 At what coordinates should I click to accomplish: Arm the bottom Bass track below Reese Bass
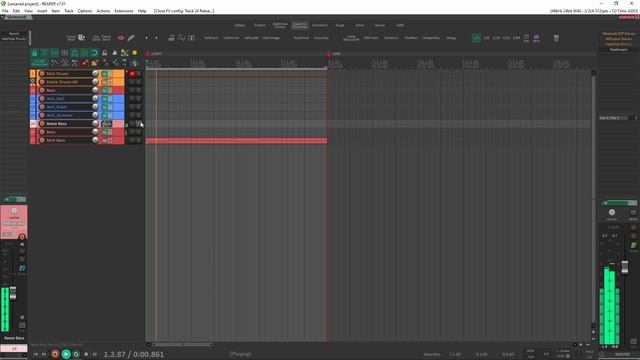point(42,132)
